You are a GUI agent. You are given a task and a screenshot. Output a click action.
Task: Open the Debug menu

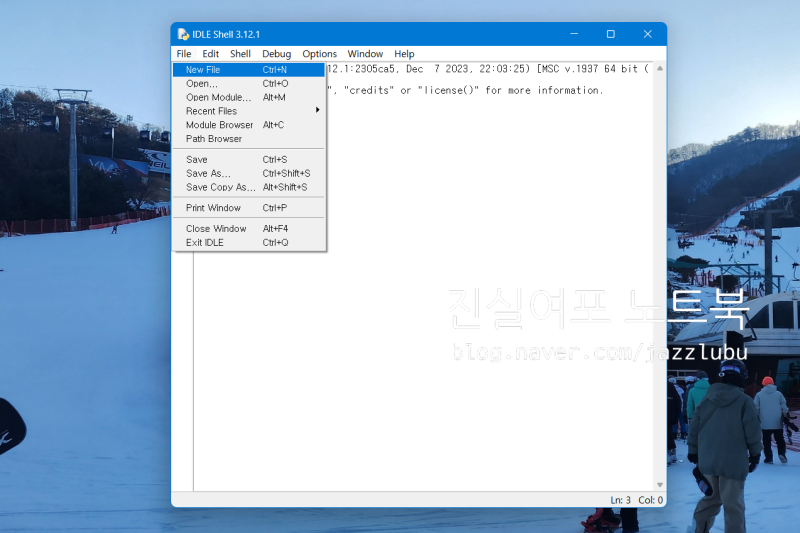pos(276,54)
